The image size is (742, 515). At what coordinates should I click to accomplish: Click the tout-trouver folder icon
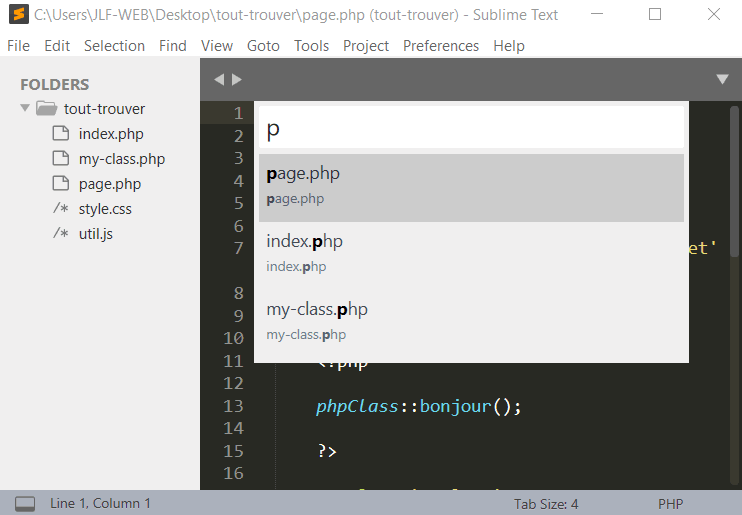pos(46,108)
